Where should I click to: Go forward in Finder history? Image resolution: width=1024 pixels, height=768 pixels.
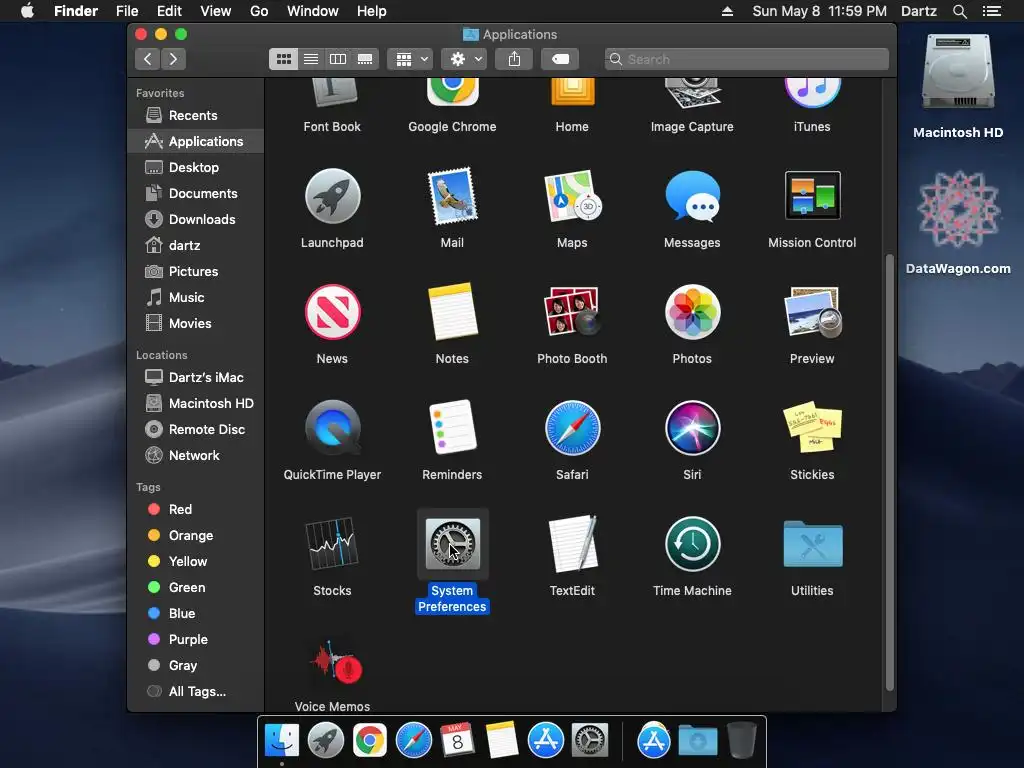(x=173, y=59)
